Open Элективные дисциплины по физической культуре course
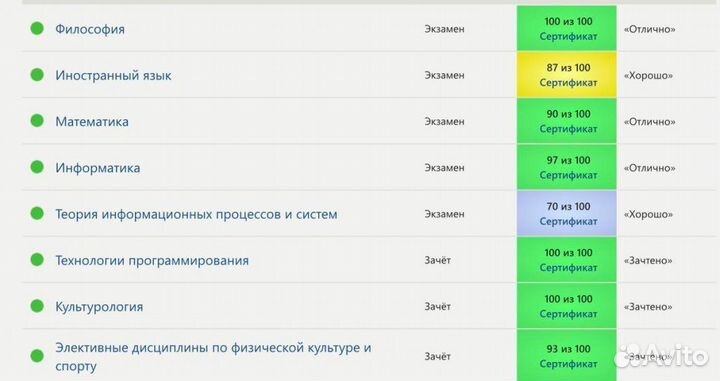720x381 pixels. (213, 357)
